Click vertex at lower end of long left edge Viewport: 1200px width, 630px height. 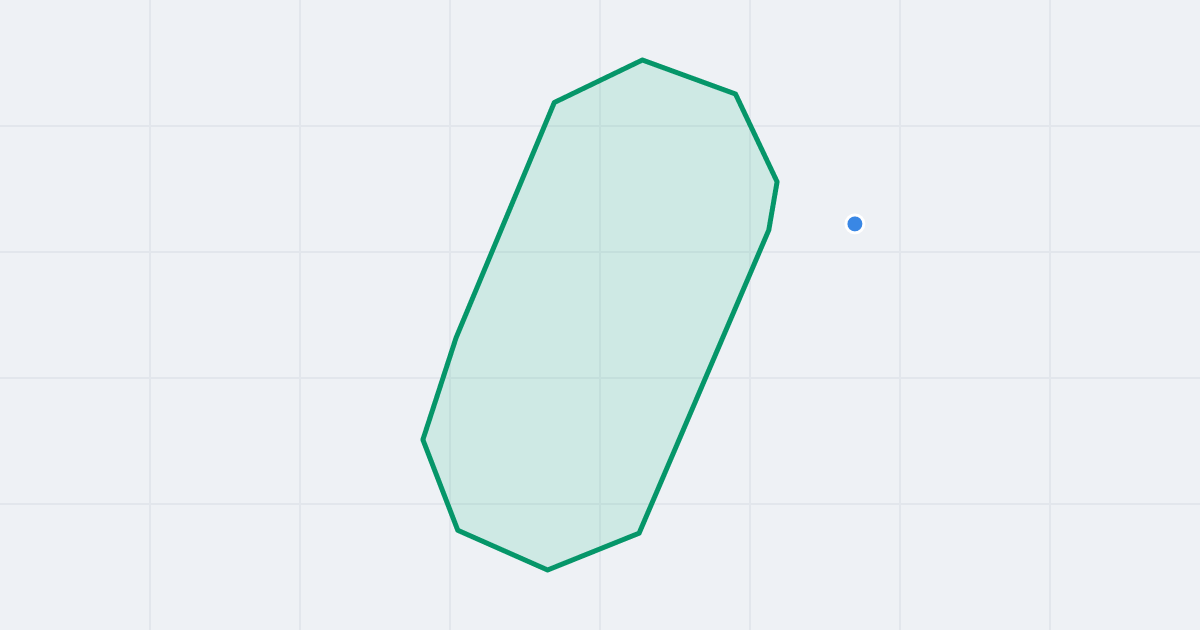click(456, 338)
